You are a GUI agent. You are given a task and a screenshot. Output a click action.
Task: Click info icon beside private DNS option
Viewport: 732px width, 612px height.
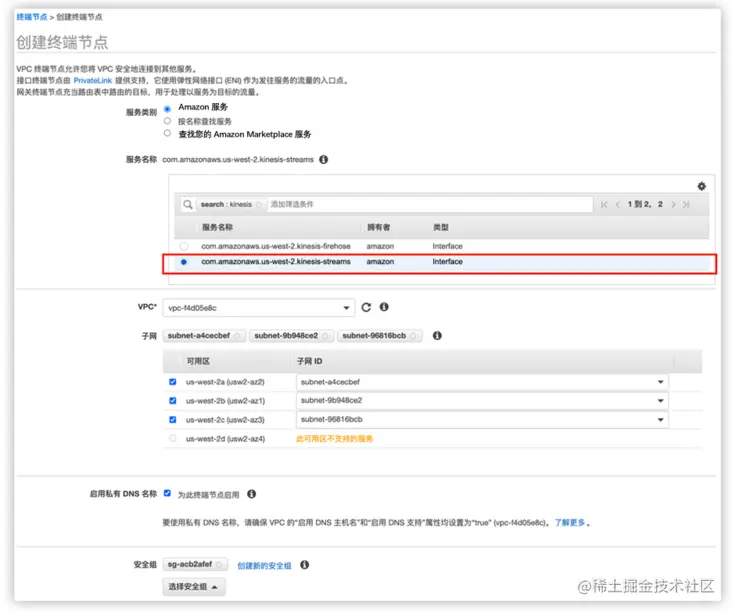252,494
